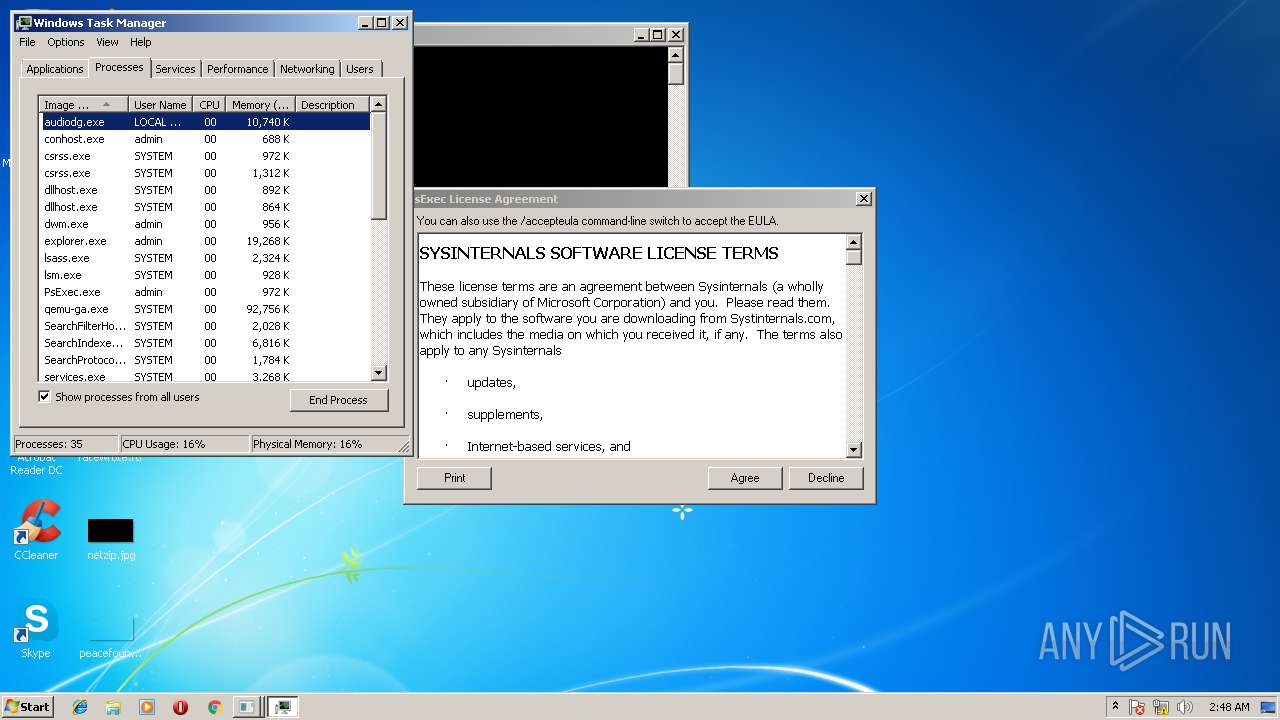This screenshot has width=1280, height=720.
Task: Select the dwm.exe process row
Action: 205,224
